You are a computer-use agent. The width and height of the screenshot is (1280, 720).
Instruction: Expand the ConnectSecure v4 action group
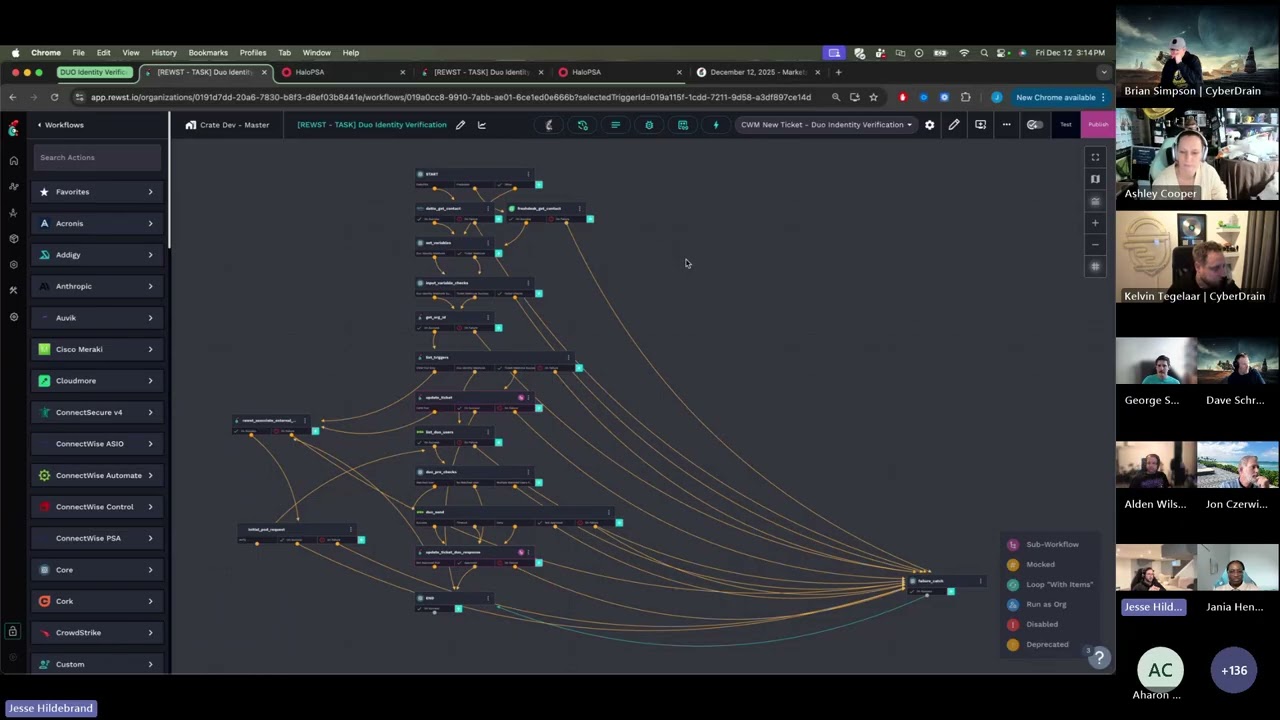[x=97, y=412]
